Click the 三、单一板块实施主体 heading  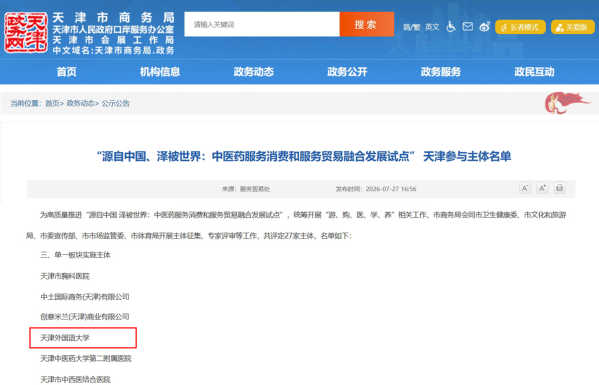click(75, 255)
